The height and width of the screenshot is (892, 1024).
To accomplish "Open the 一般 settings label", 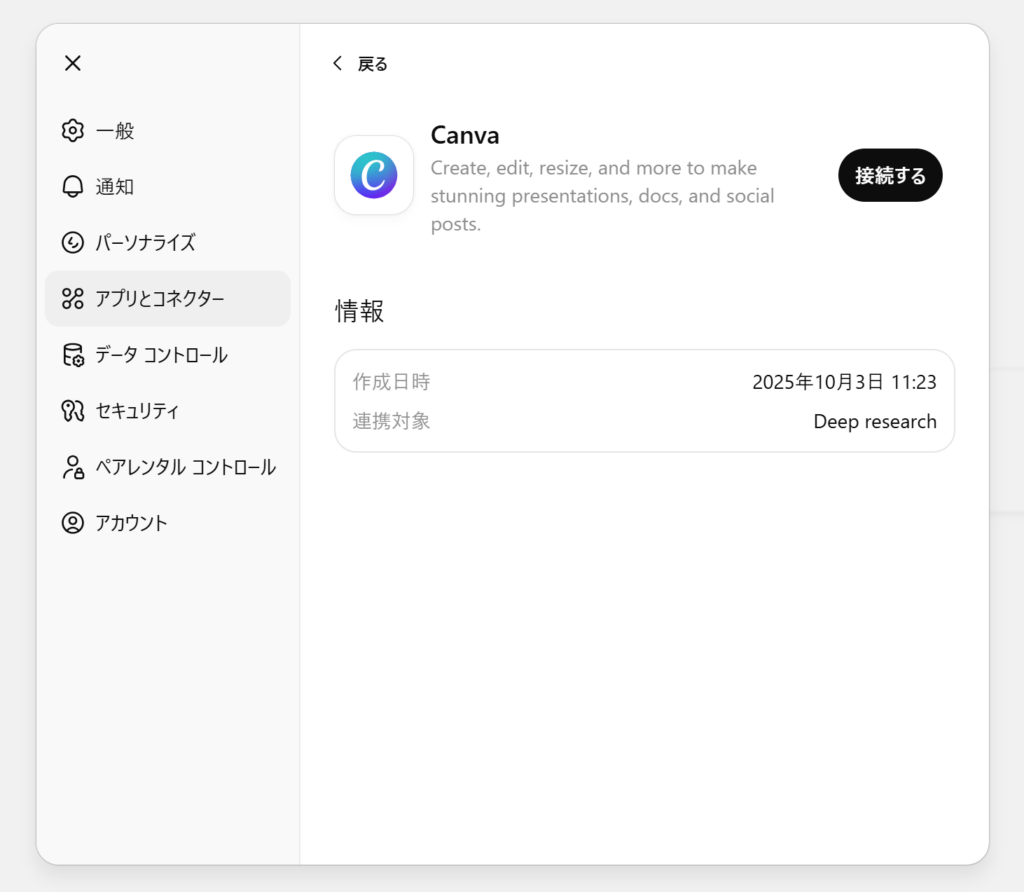I will [115, 131].
